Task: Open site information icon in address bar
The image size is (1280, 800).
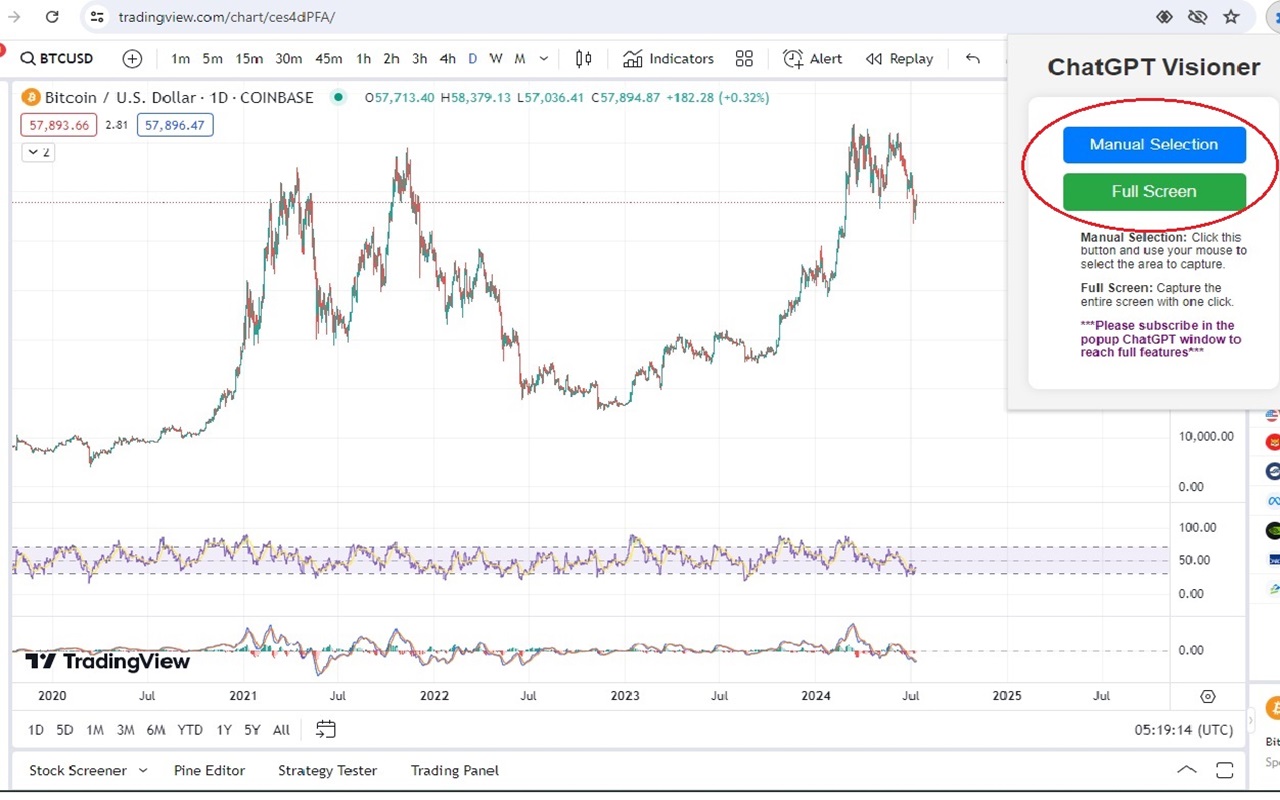Action: click(x=96, y=17)
